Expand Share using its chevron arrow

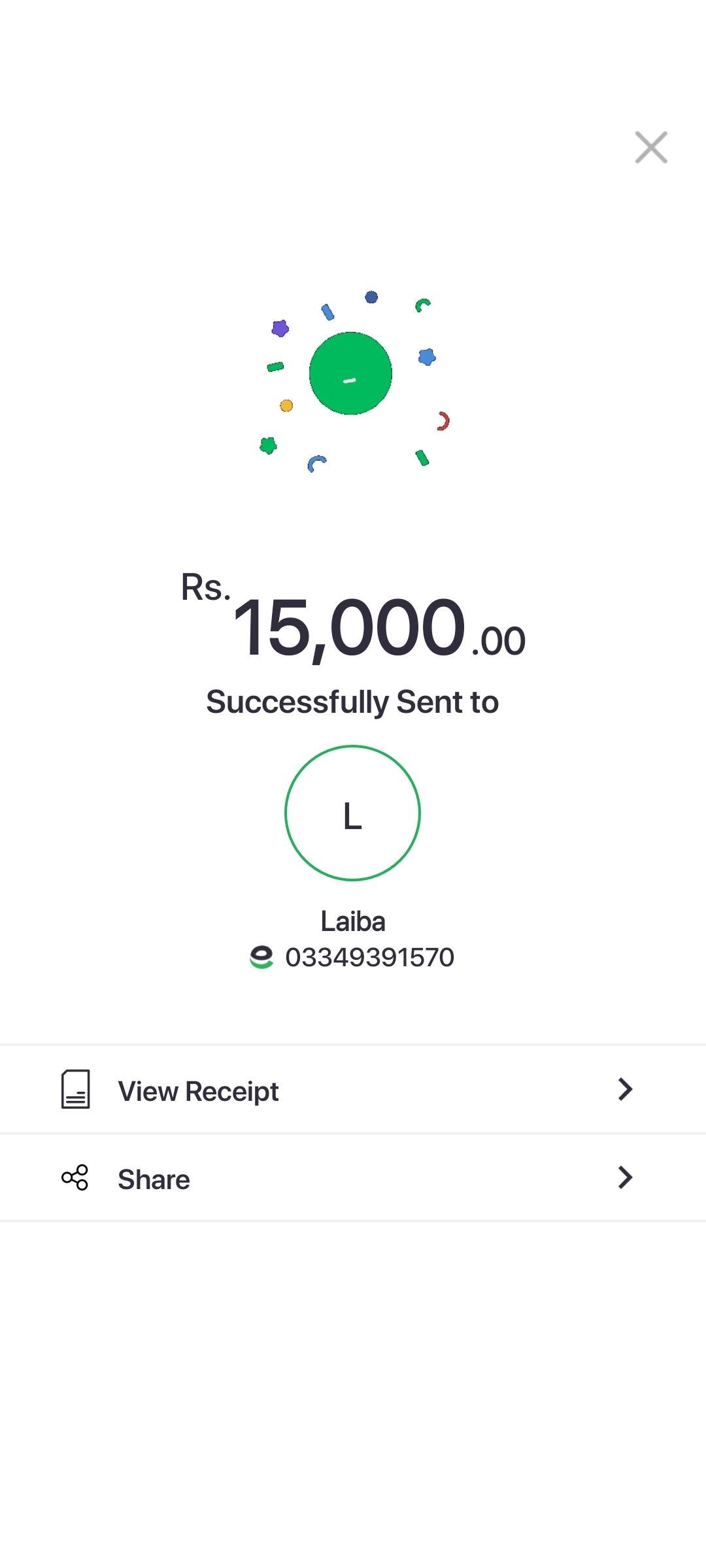point(625,1177)
